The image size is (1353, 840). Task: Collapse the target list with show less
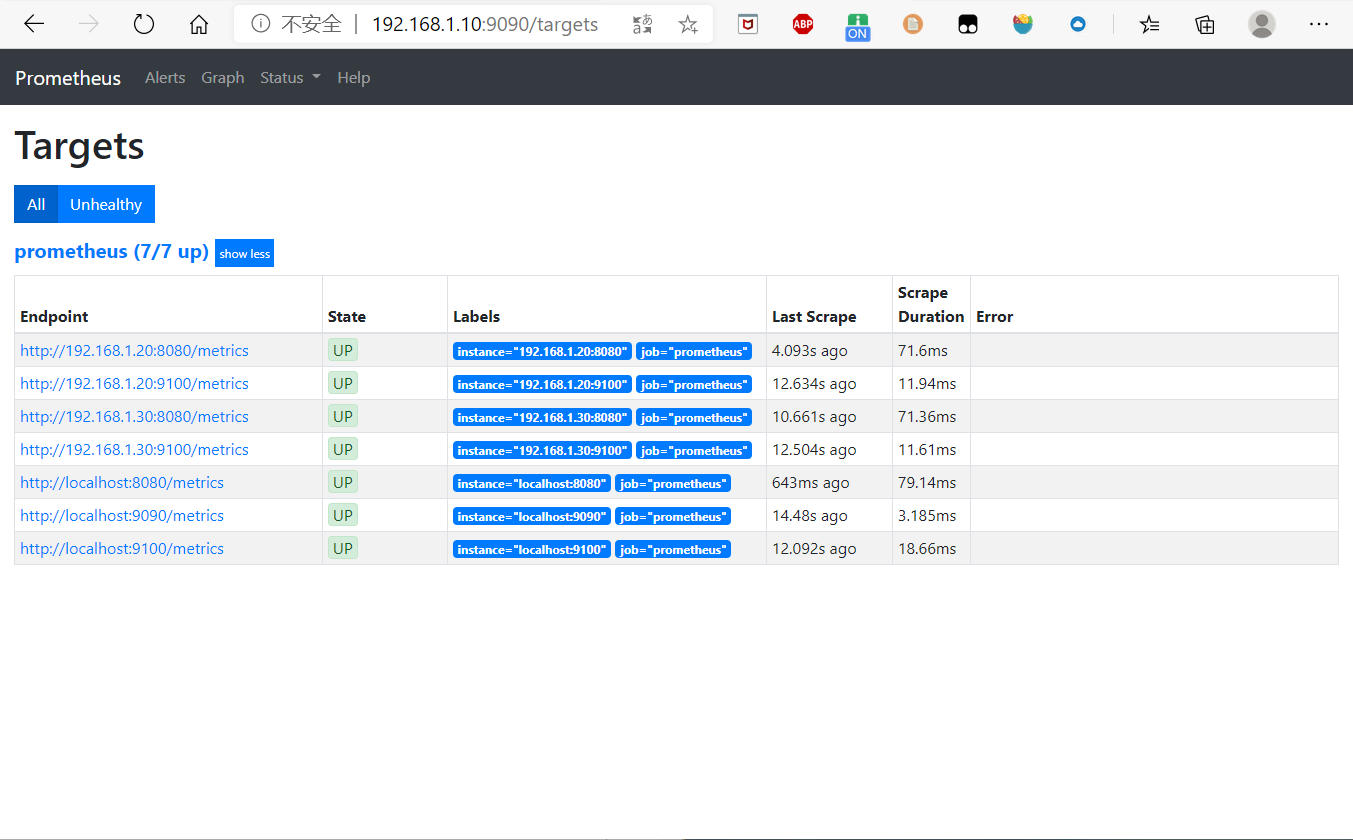pyautogui.click(x=244, y=253)
